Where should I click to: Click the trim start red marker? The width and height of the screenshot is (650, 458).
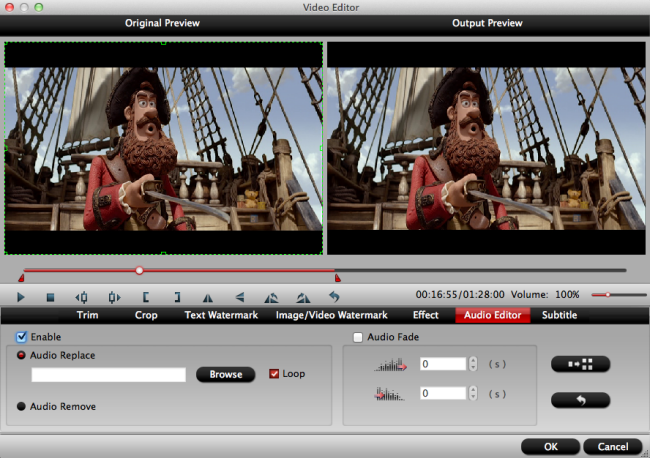pos(21,278)
